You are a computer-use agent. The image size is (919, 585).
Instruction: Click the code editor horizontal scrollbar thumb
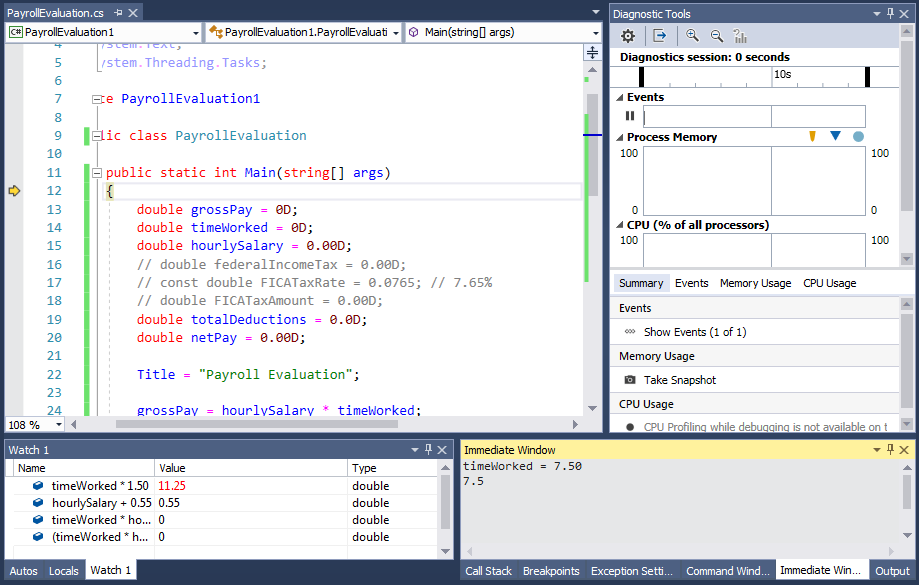[x=257, y=424]
